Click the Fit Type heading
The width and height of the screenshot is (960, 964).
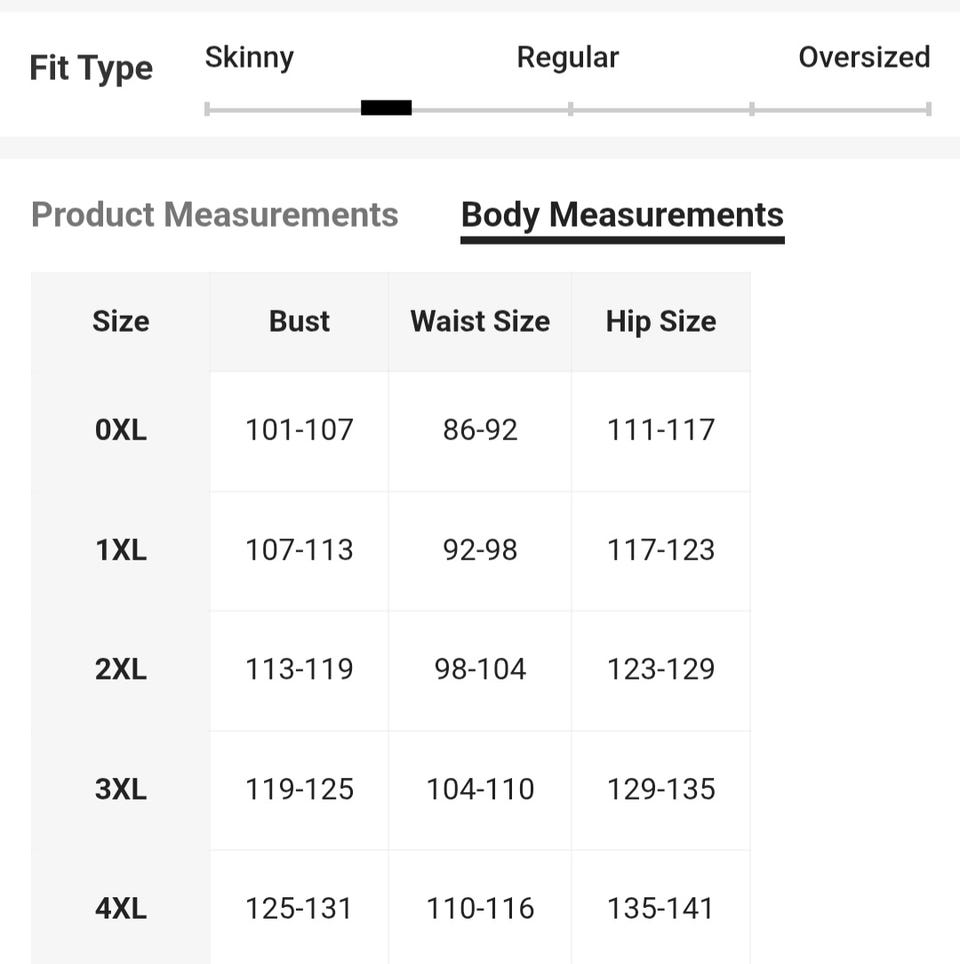click(91, 68)
